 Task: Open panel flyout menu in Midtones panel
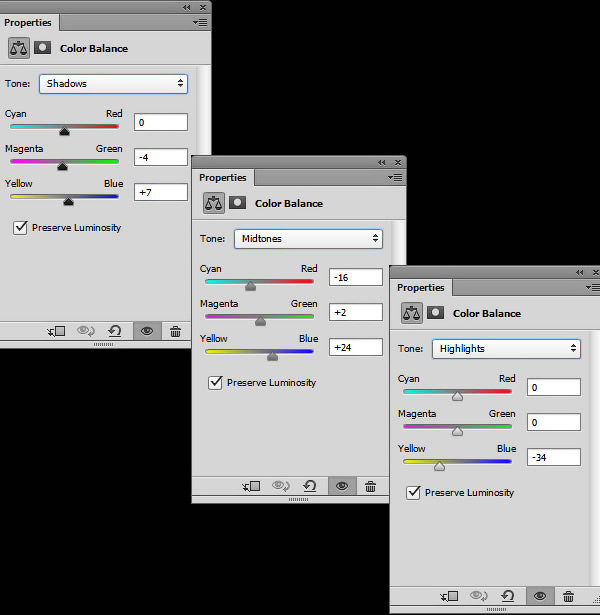tap(395, 177)
